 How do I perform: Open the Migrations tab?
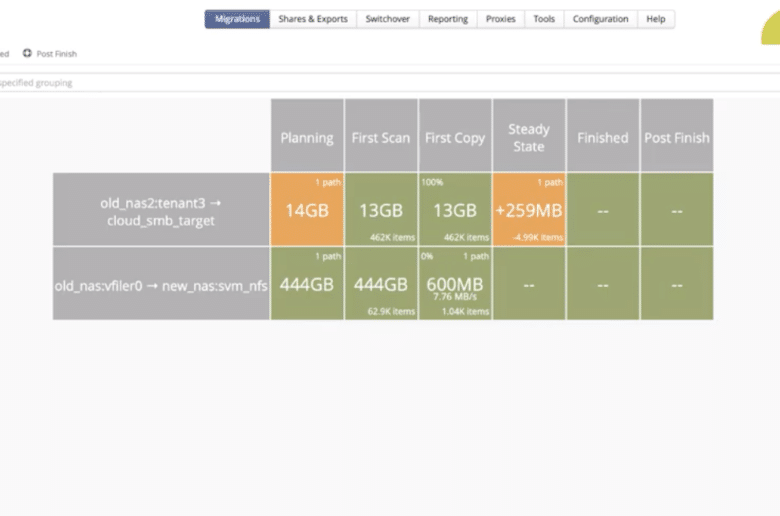237,19
